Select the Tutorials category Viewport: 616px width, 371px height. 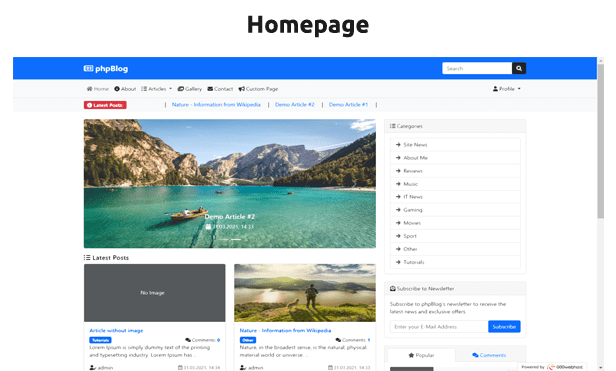click(455, 262)
